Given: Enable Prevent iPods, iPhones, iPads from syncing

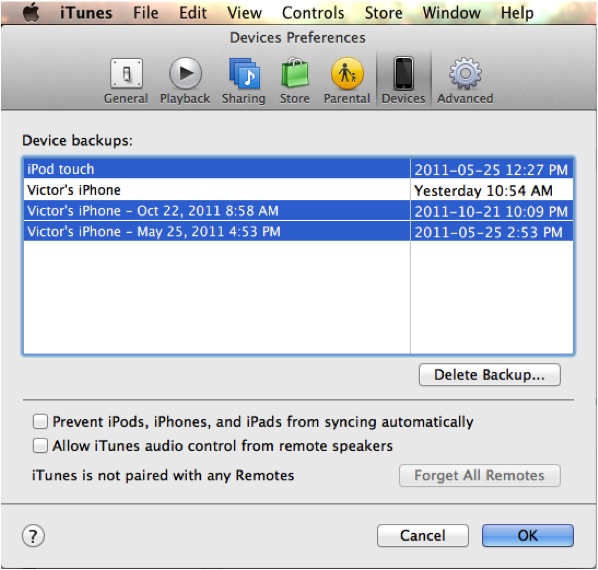Looking at the screenshot, I should point(40,422).
